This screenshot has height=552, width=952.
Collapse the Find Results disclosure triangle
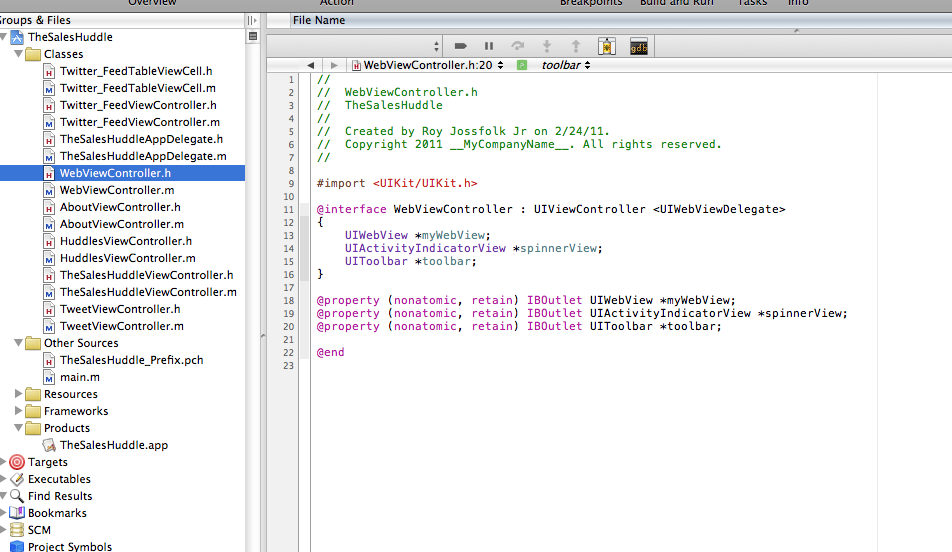click(3, 496)
